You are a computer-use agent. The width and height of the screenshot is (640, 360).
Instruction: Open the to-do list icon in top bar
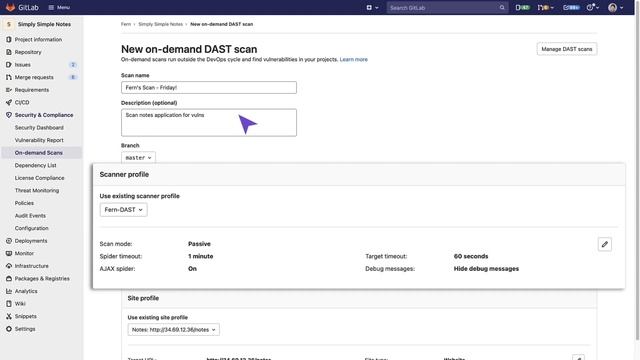(571, 7)
